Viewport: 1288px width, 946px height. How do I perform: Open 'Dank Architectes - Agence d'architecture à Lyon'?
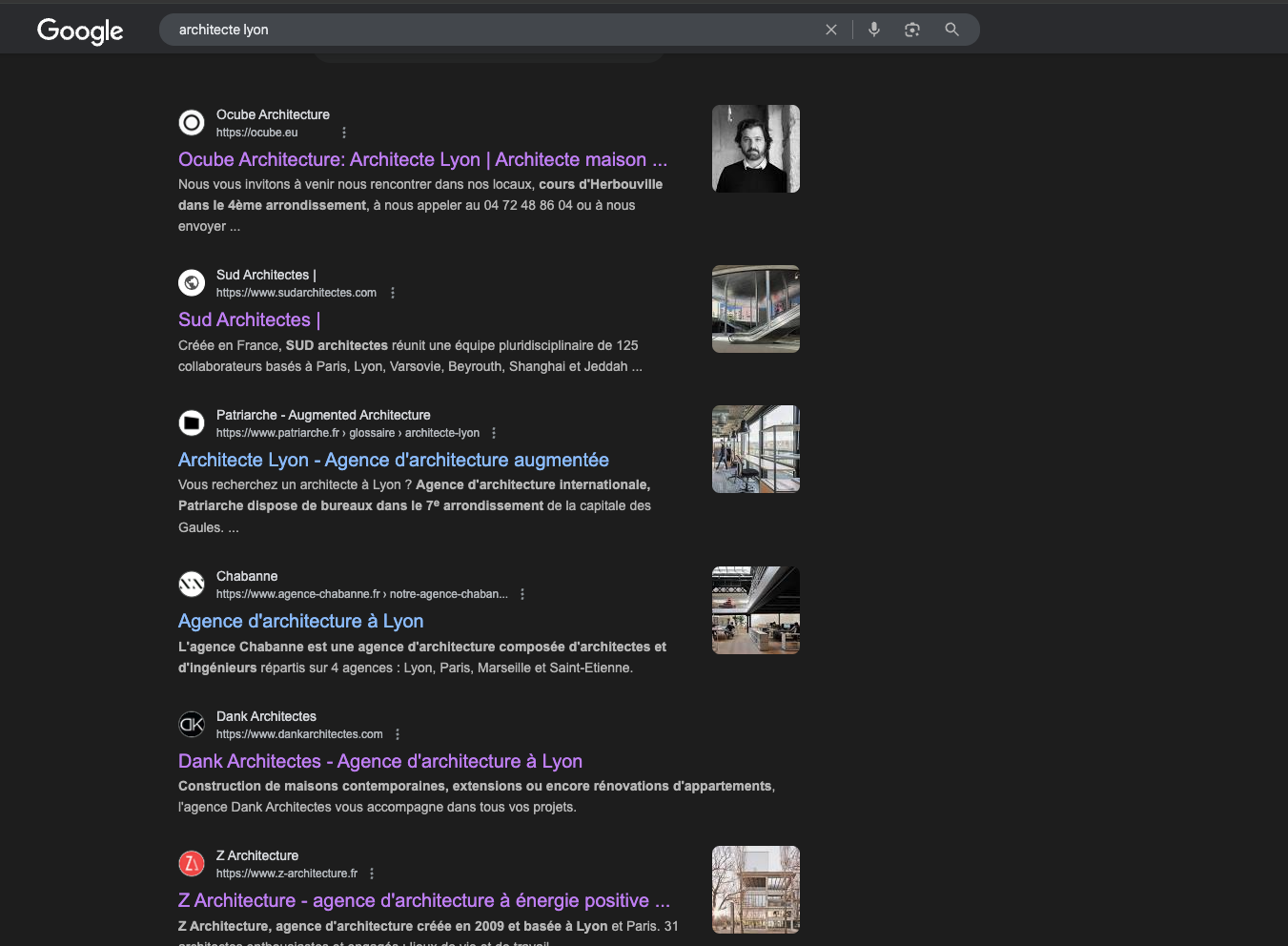(380, 762)
